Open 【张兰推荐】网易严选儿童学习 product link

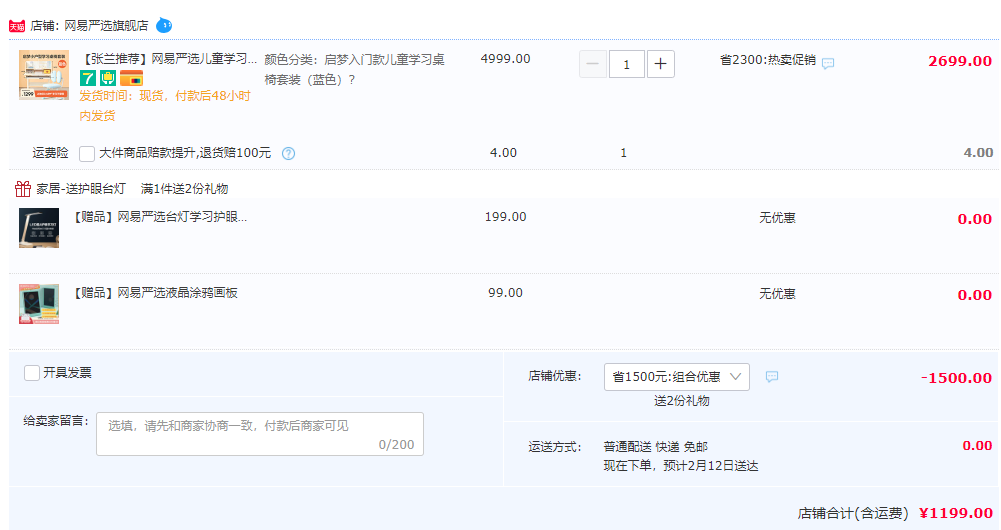pos(168,59)
